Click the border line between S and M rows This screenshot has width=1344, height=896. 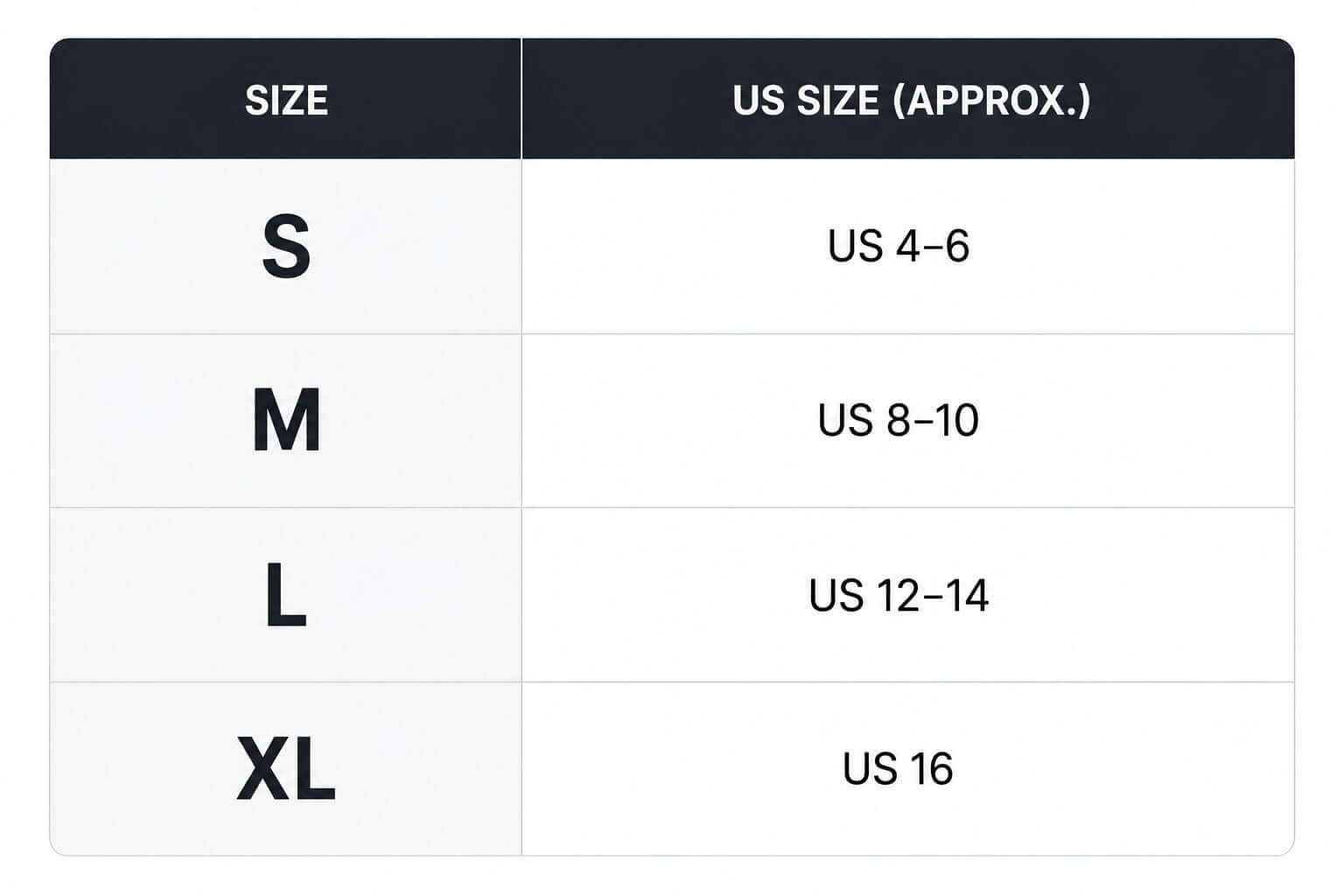pos(672,333)
